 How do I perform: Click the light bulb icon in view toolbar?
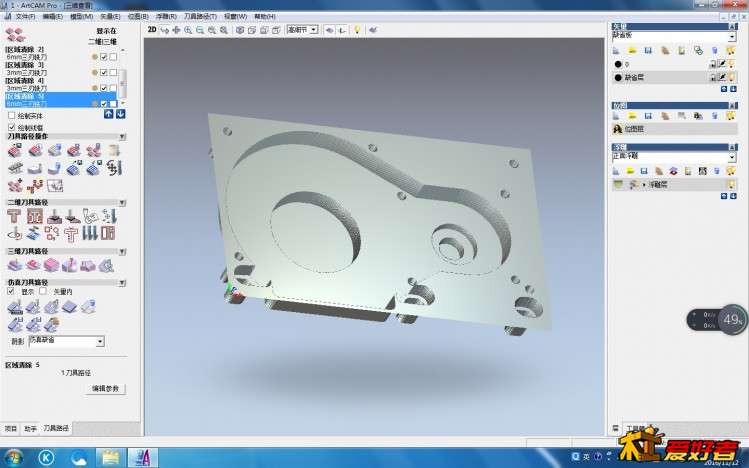point(356,30)
